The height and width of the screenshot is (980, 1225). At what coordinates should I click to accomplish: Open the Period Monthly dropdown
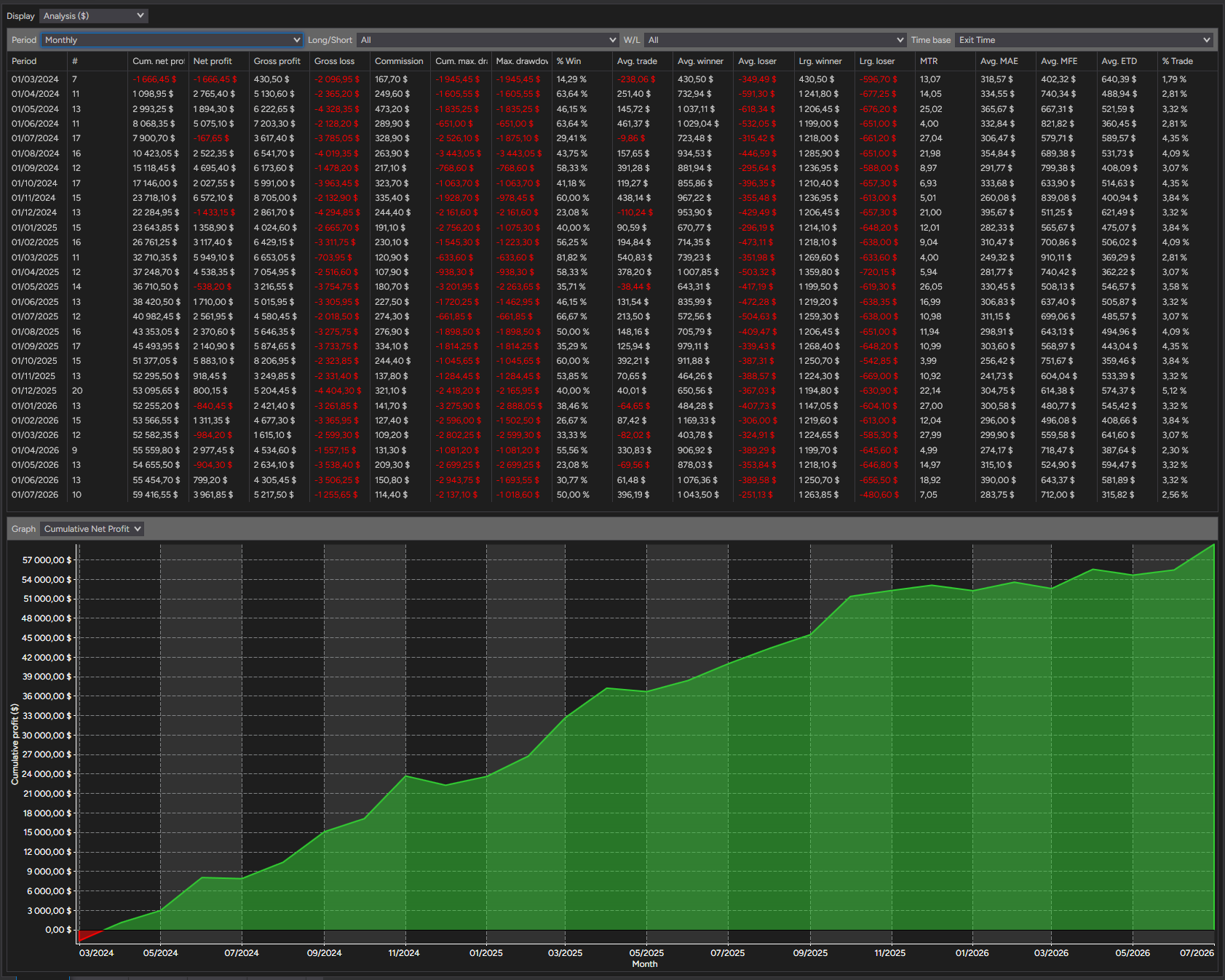172,40
